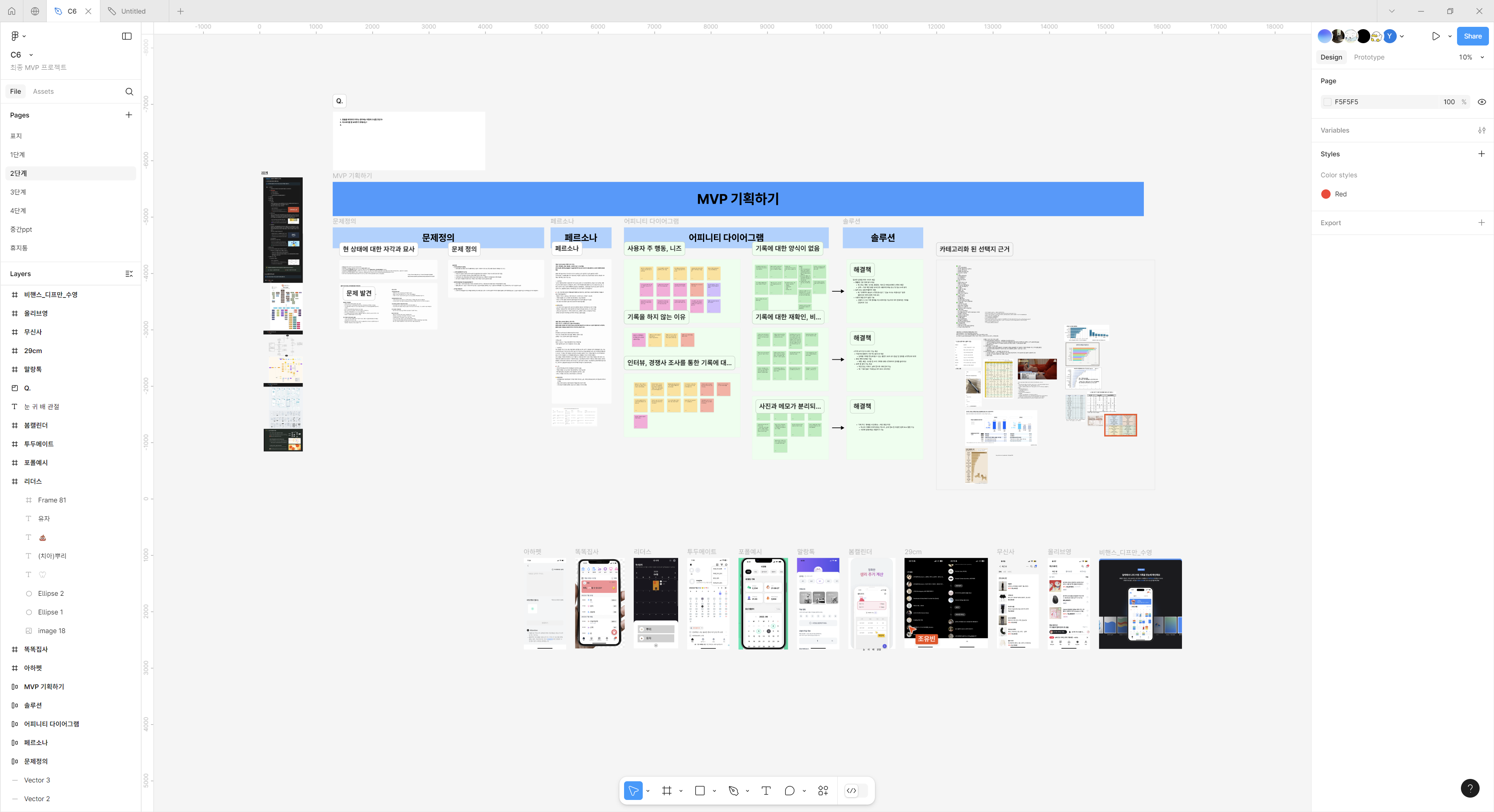Toggle Dev Mode switch in toolbar
1494x812 pixels.
[856, 791]
